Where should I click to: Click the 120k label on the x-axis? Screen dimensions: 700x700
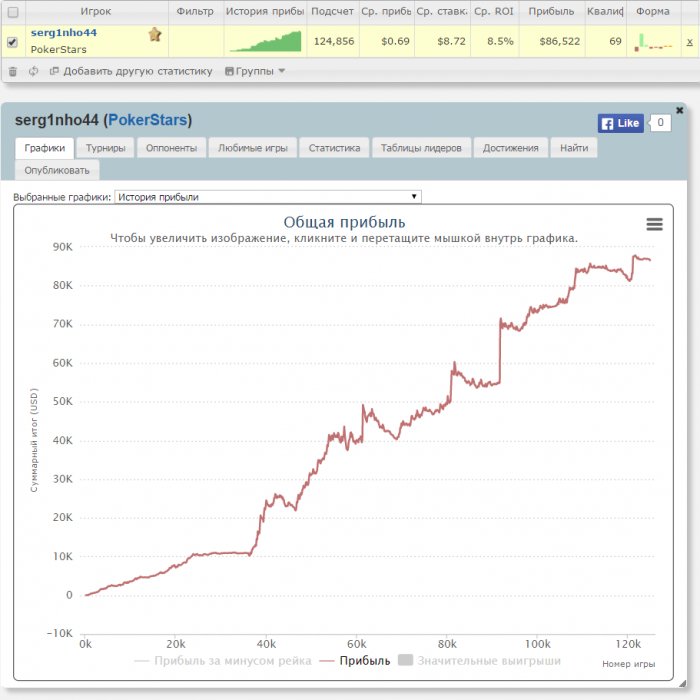(x=628, y=644)
